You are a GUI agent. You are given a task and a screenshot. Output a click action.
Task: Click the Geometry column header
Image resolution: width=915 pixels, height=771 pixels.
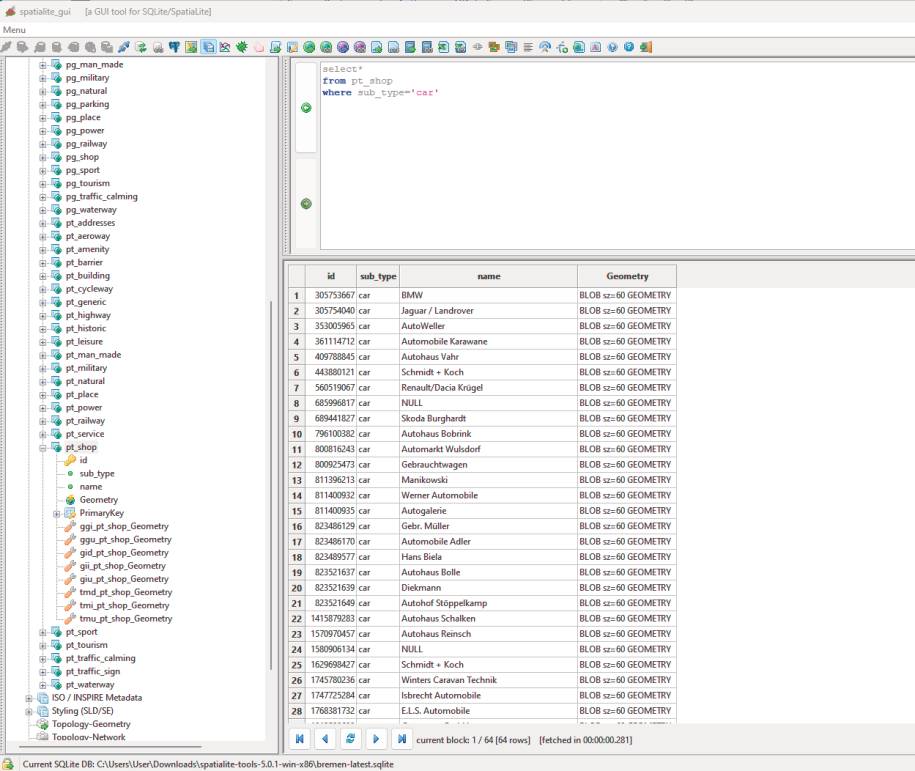(x=627, y=276)
